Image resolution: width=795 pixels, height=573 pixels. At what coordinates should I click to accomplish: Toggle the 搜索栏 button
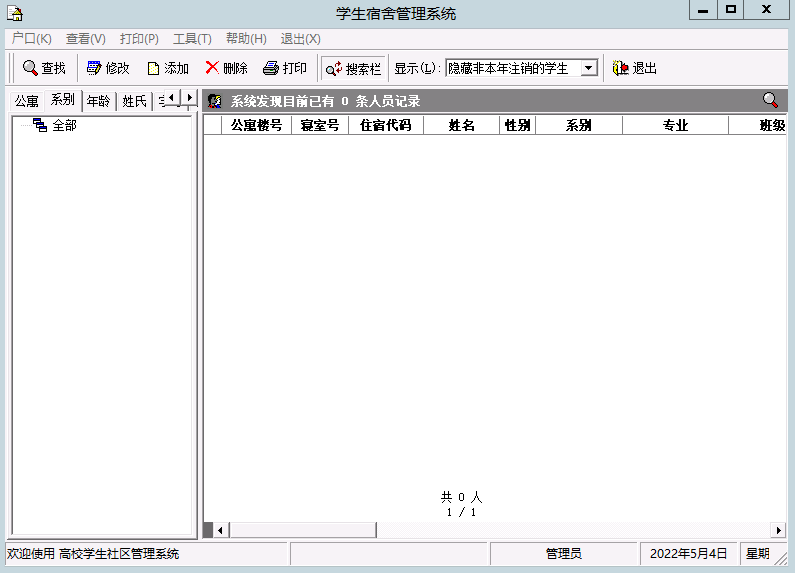pos(353,68)
